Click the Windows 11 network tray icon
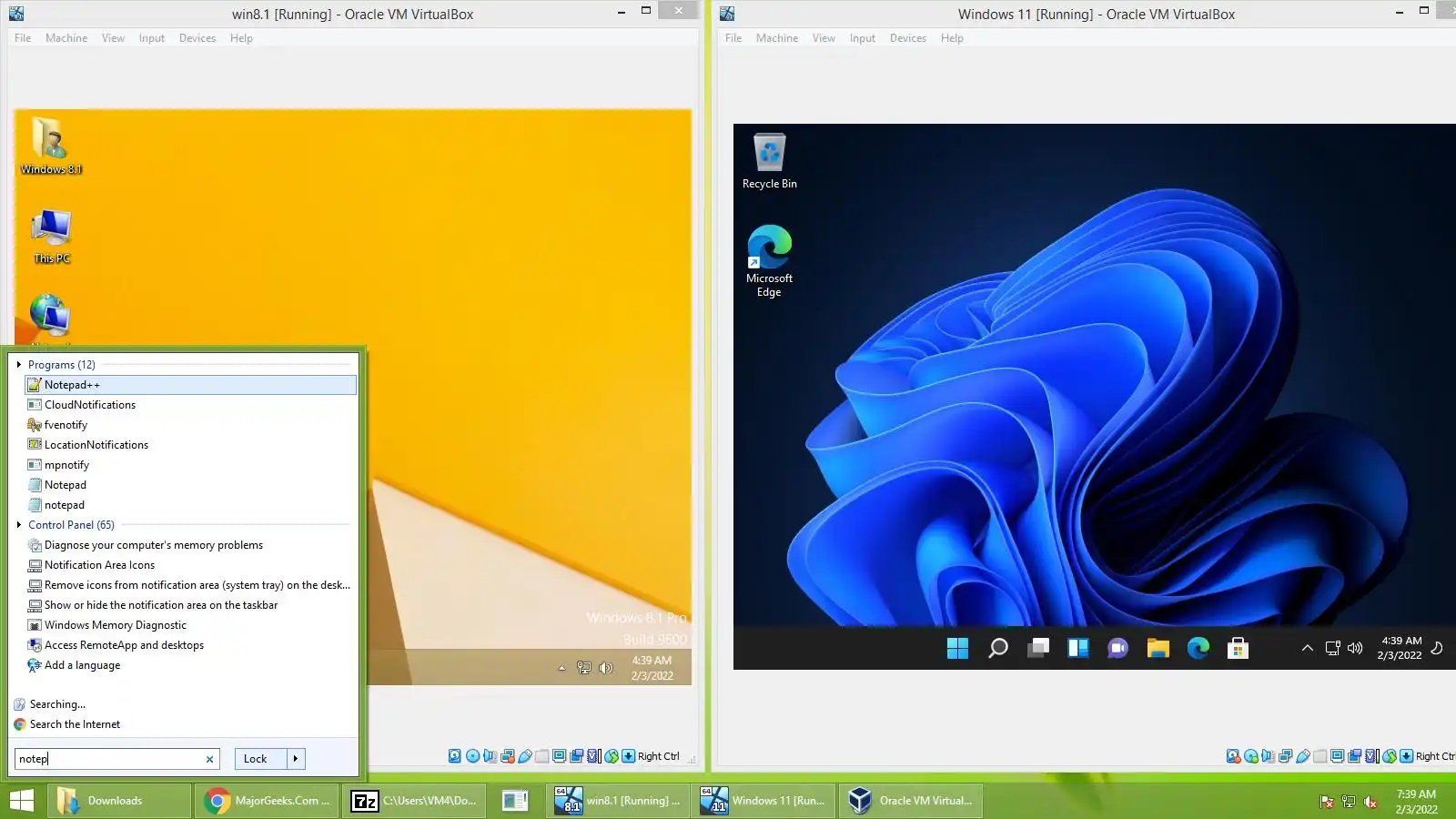Screen dimensions: 1456x819 1332,648
